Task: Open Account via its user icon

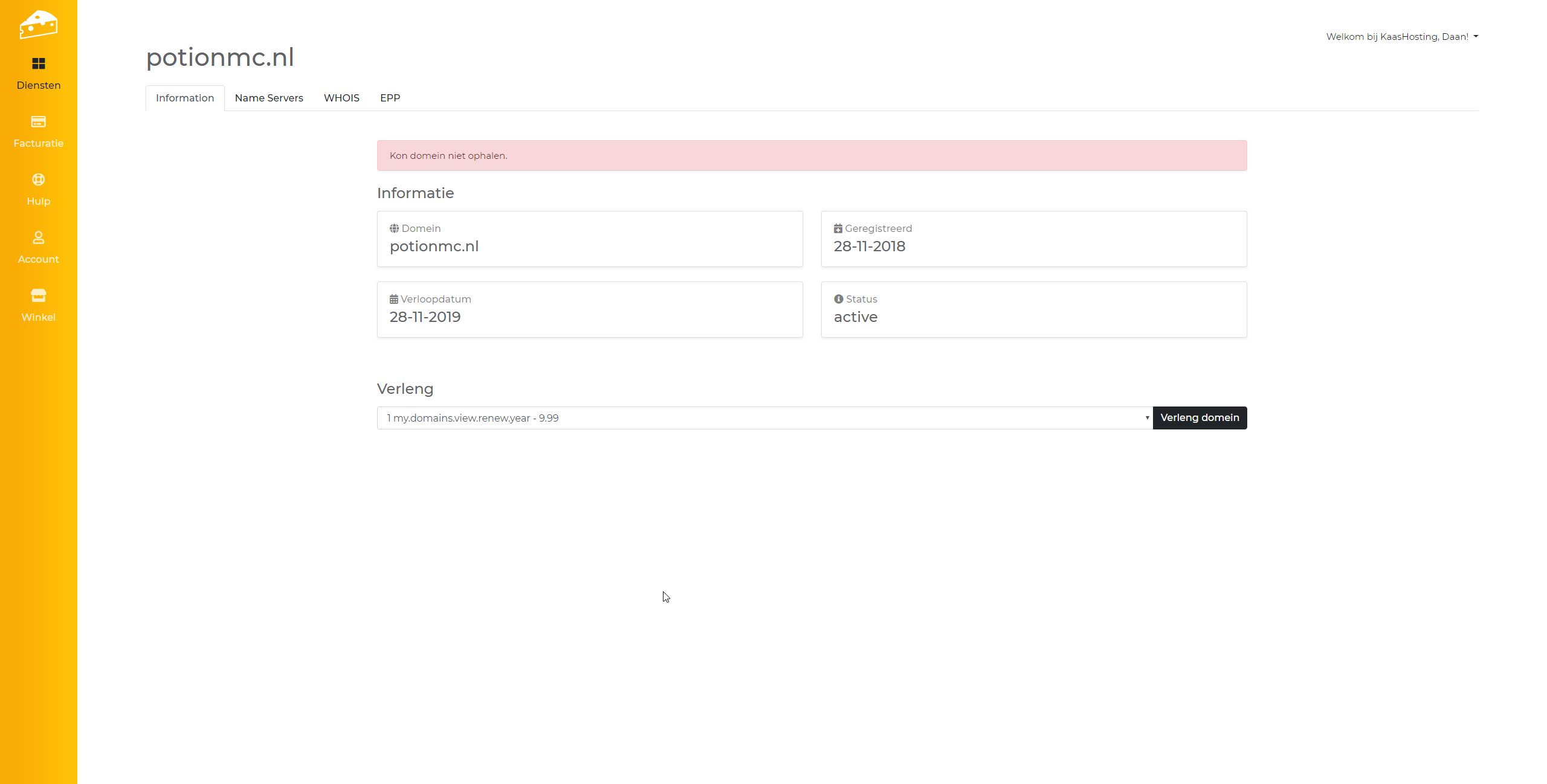Action: click(38, 237)
